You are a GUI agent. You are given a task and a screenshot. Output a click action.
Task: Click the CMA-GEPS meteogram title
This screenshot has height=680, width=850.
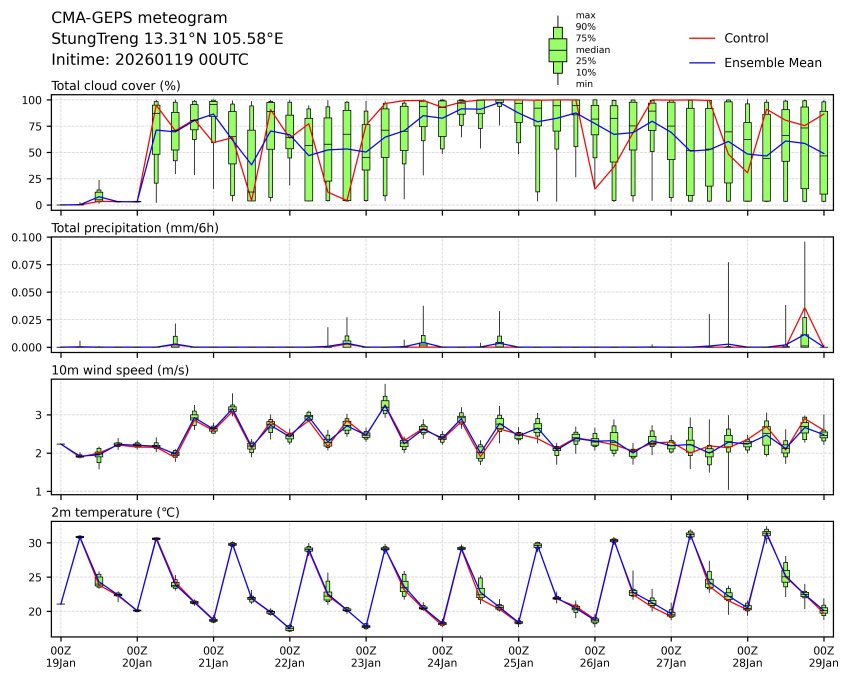139,18
